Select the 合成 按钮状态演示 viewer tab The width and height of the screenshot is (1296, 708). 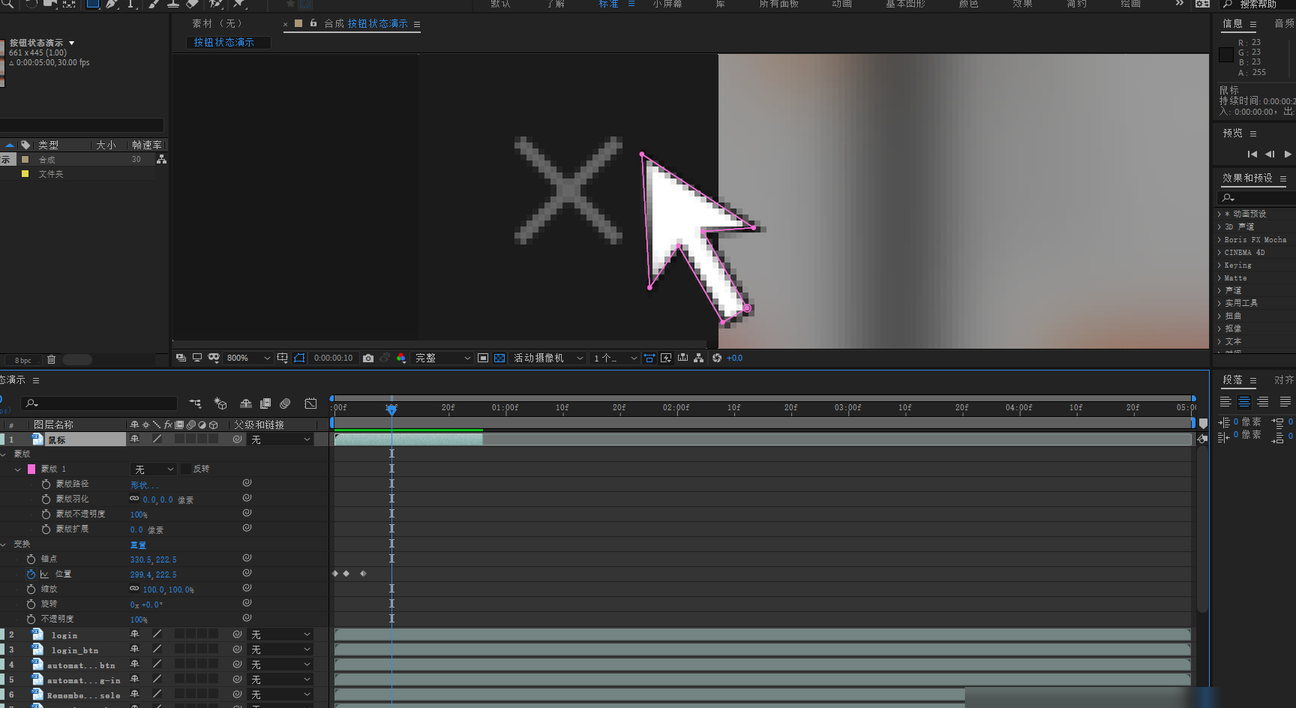365,23
